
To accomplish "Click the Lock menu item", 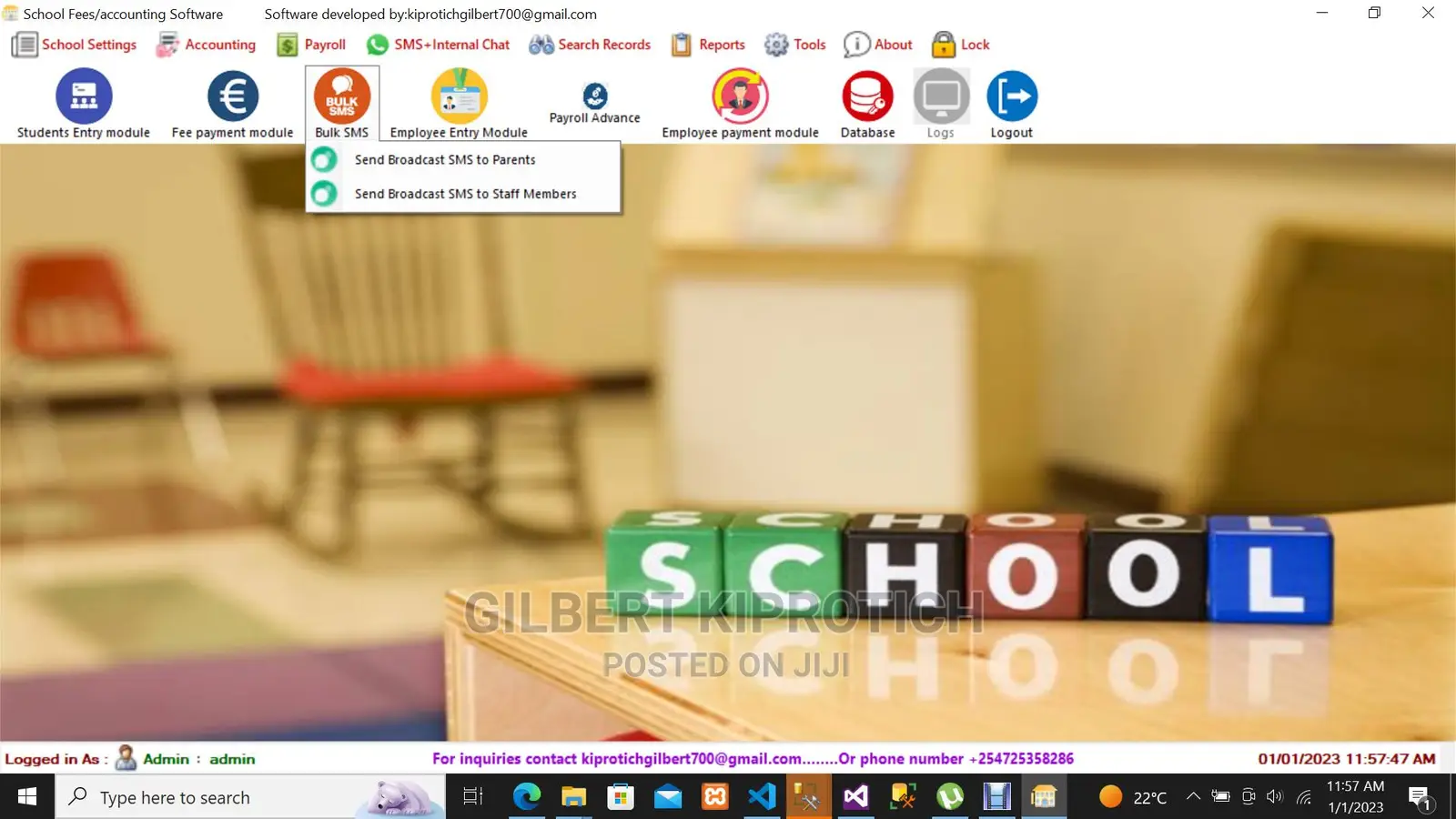I will (961, 45).
